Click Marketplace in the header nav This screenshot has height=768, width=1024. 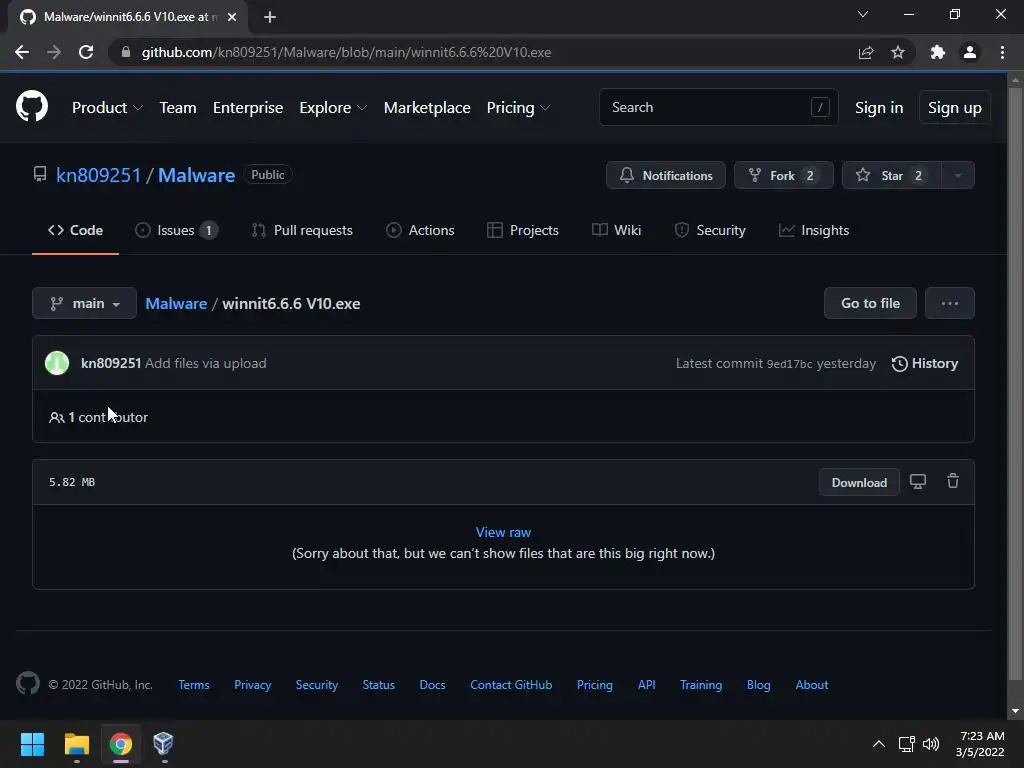tap(427, 108)
